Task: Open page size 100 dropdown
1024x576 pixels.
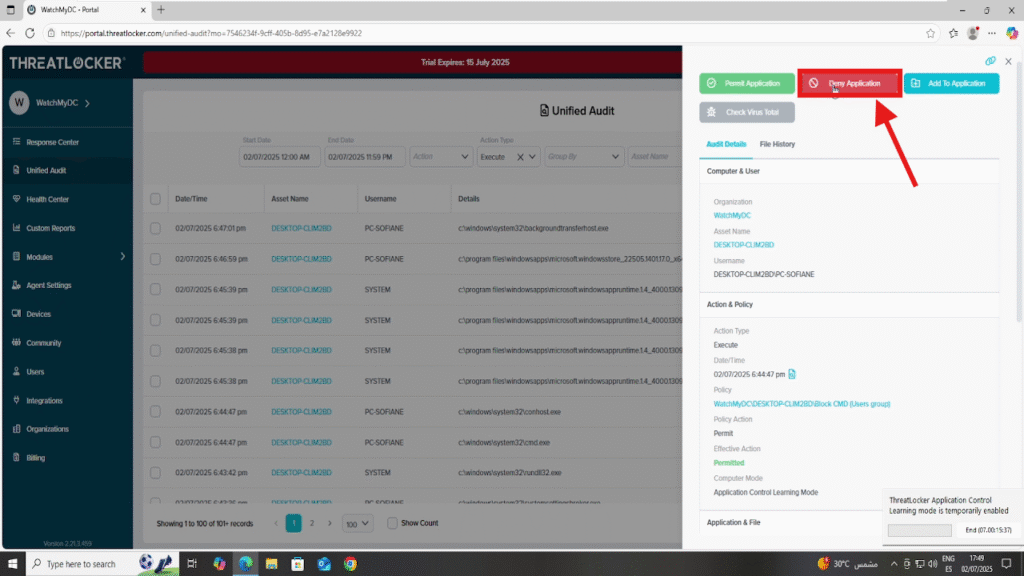Action: [x=357, y=524]
